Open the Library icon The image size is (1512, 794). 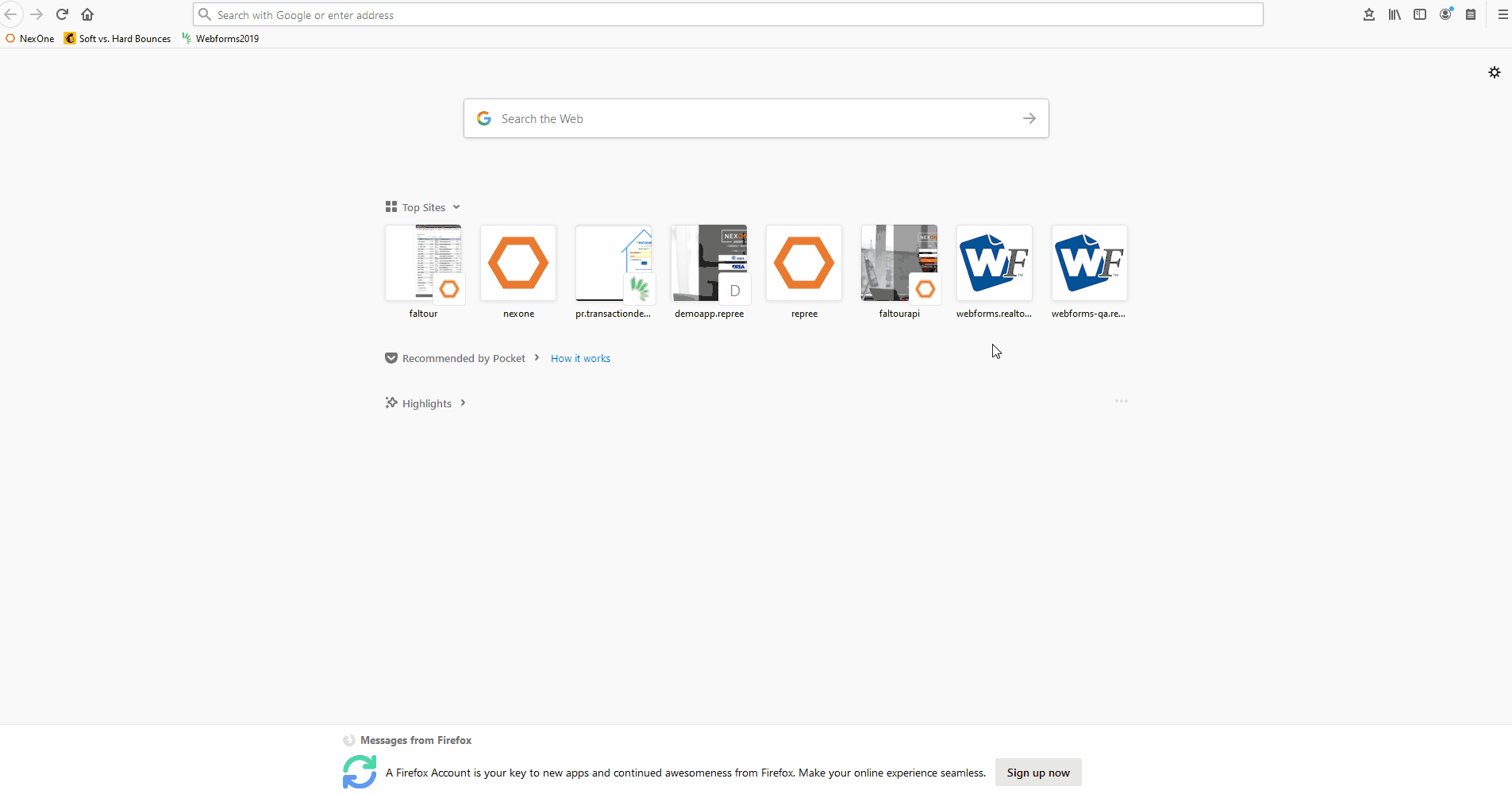pos(1395,14)
